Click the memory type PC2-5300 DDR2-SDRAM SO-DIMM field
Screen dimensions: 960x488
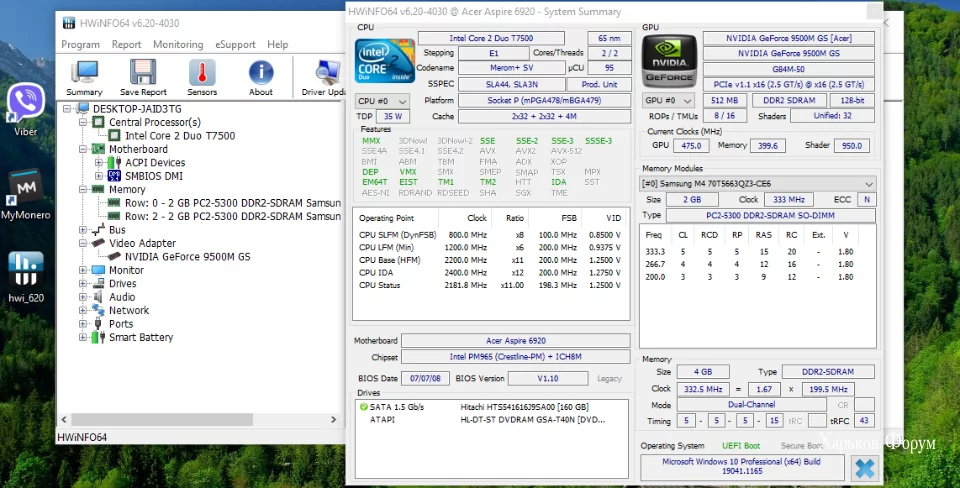(x=770, y=216)
